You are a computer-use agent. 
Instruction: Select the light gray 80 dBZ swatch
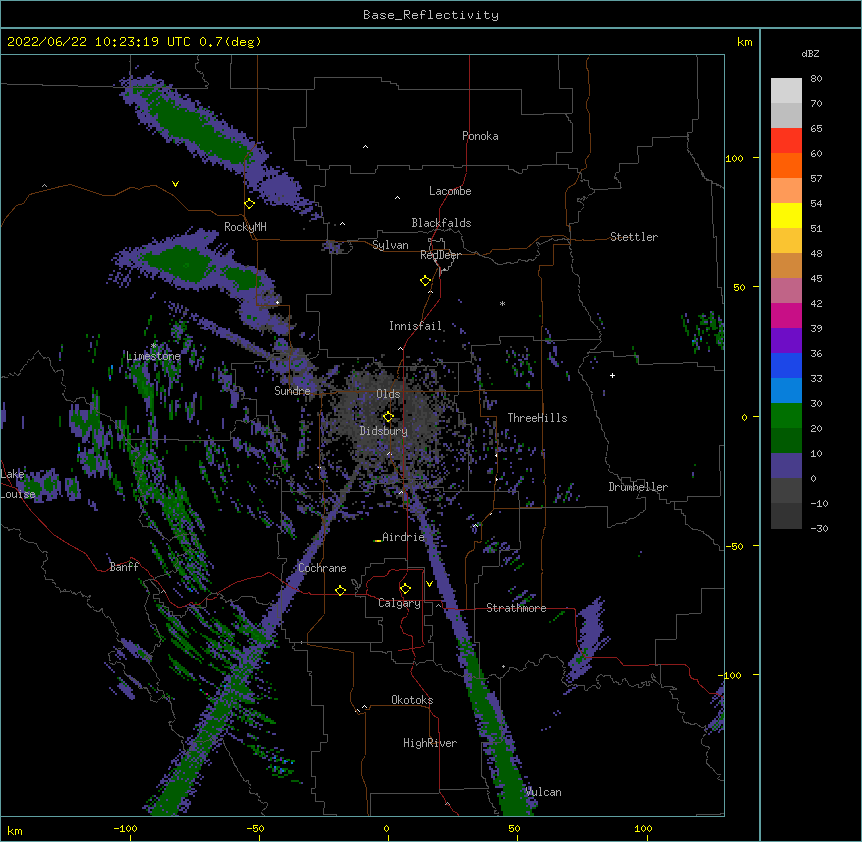point(786,90)
